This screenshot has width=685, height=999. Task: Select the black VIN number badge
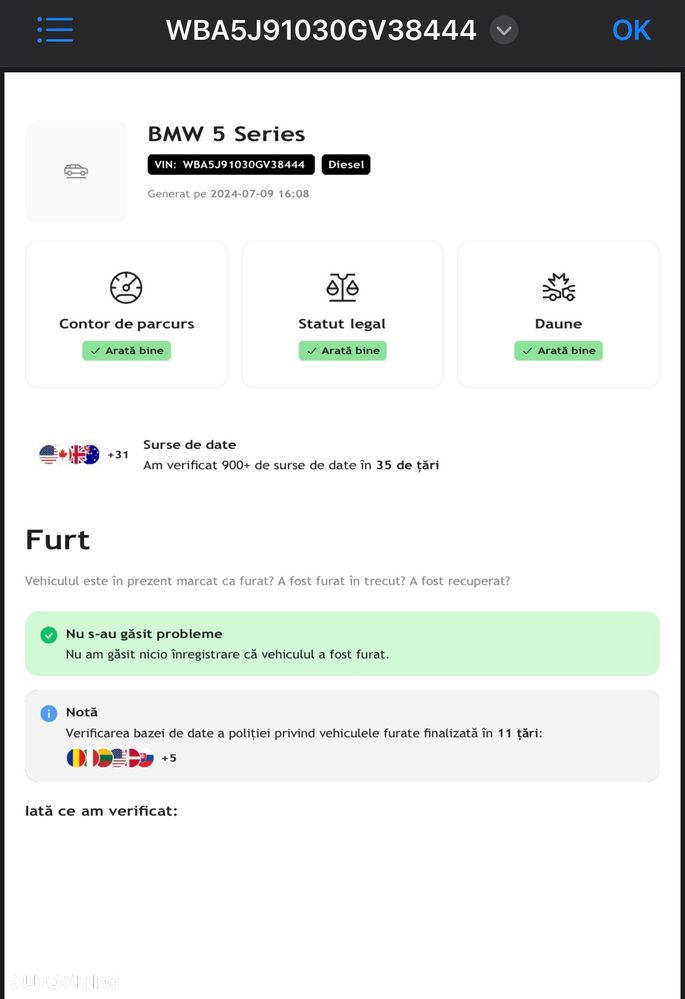[x=232, y=165]
